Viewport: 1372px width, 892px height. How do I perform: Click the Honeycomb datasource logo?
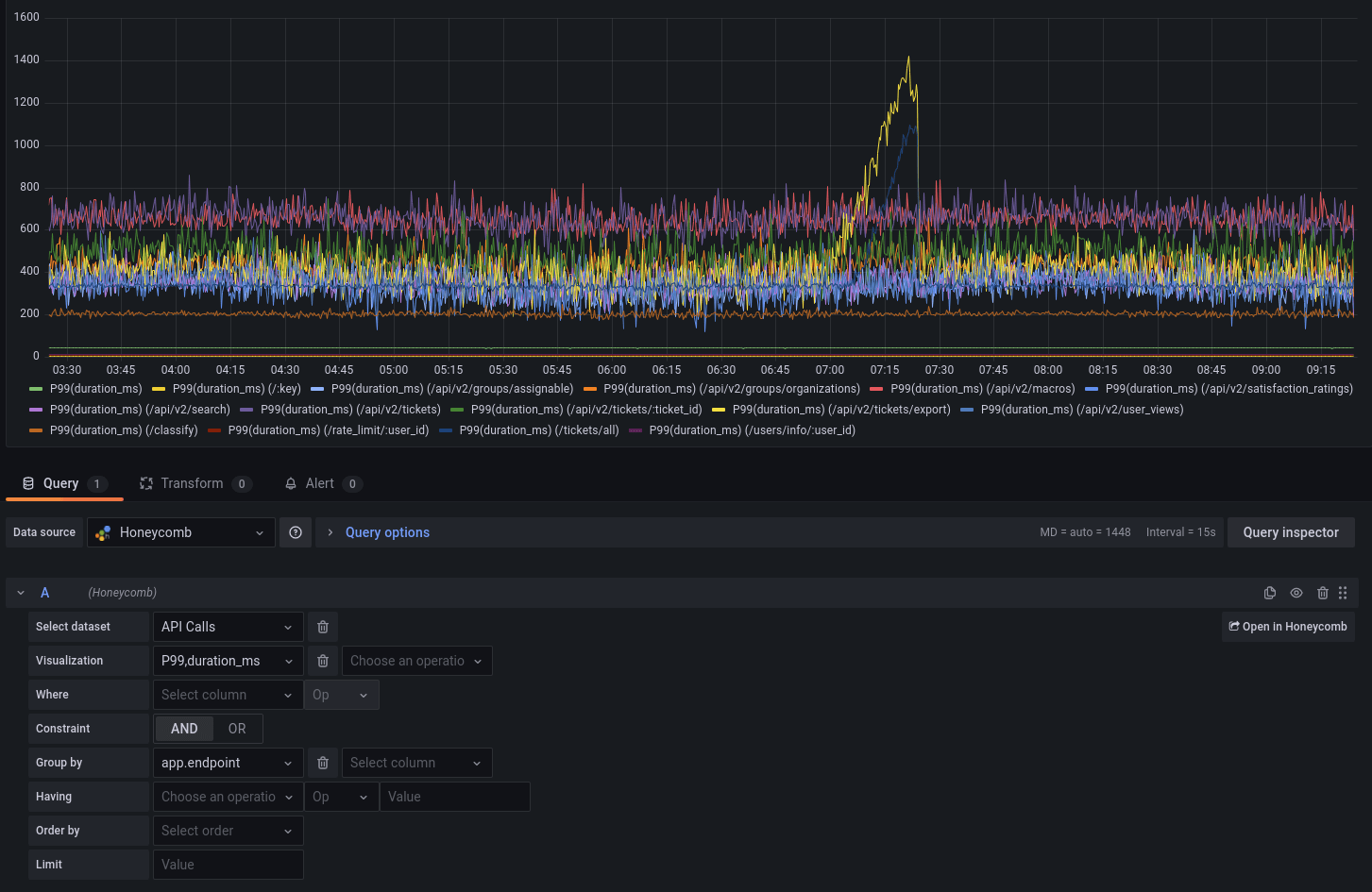pyautogui.click(x=102, y=531)
